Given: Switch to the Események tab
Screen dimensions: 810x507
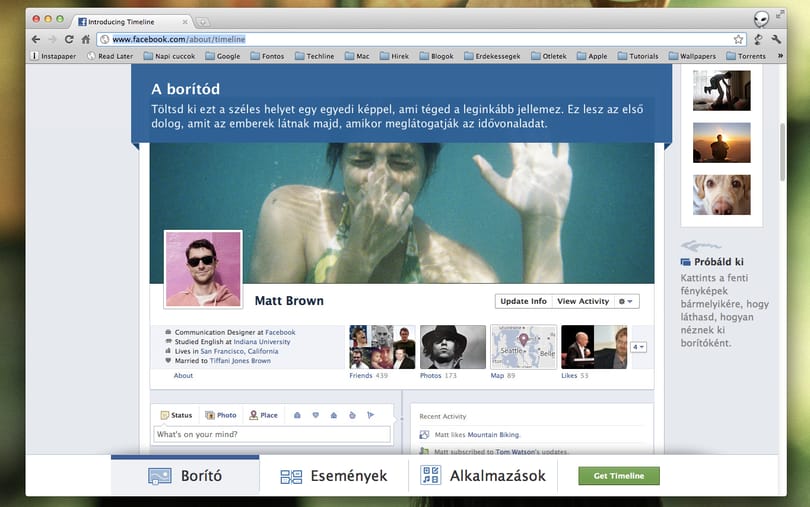Looking at the screenshot, I should [334, 475].
